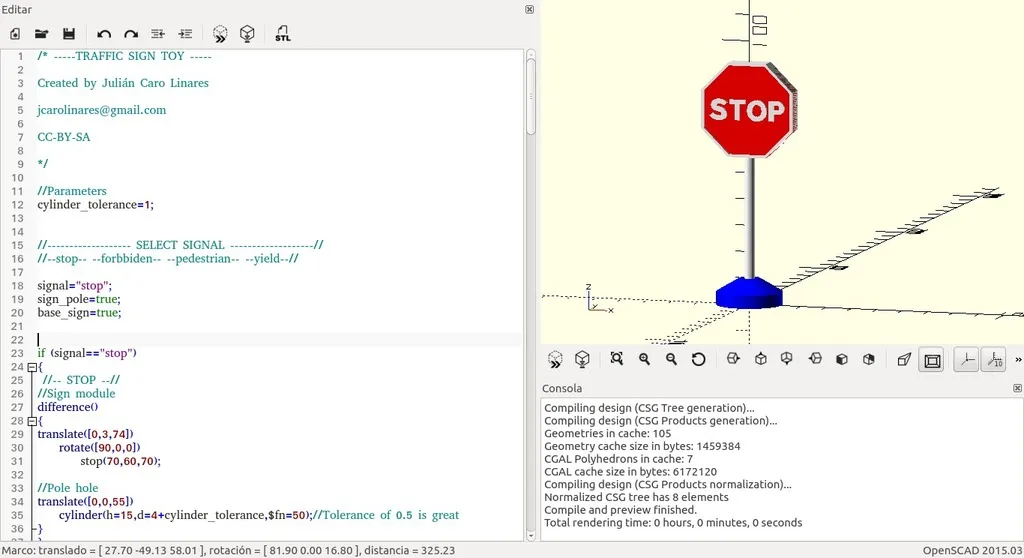Click the 'cylinder_tolerance=1;' code line

click(95, 205)
